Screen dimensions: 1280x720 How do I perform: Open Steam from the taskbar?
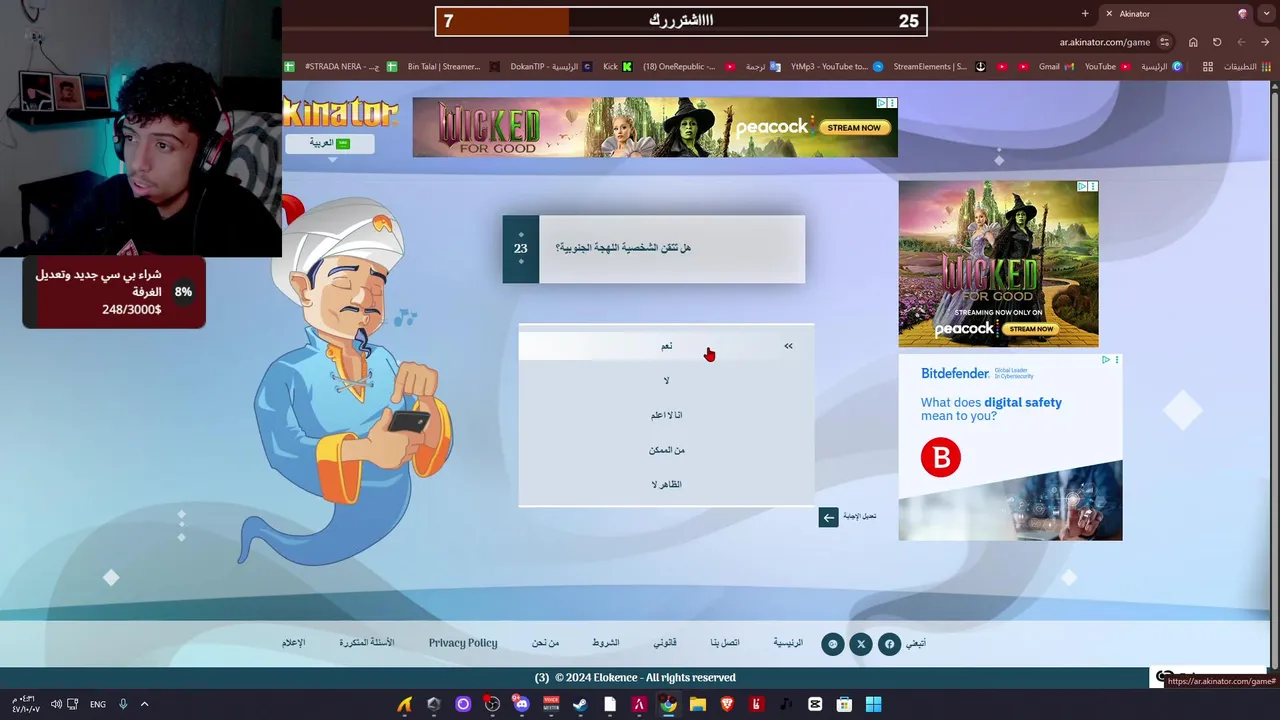(580, 704)
